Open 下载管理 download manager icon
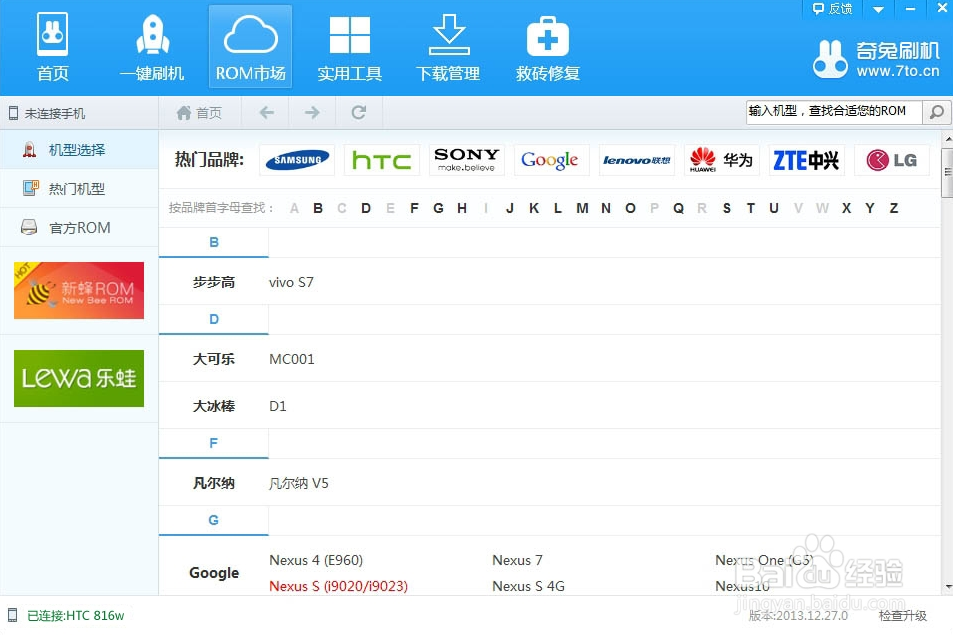Image resolution: width=953 pixels, height=635 pixels. click(x=448, y=47)
